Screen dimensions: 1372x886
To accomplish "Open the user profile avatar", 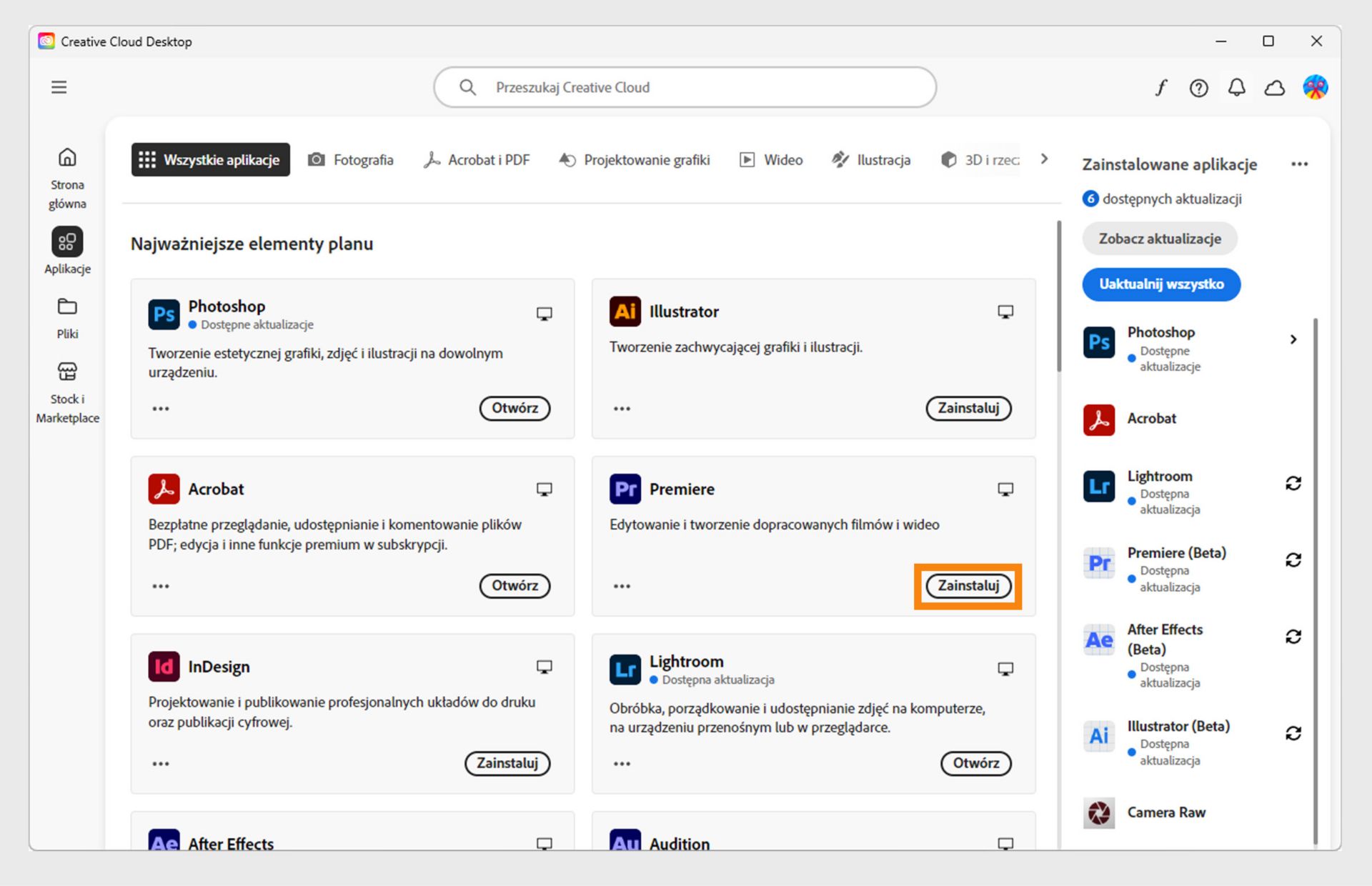I will [1315, 87].
